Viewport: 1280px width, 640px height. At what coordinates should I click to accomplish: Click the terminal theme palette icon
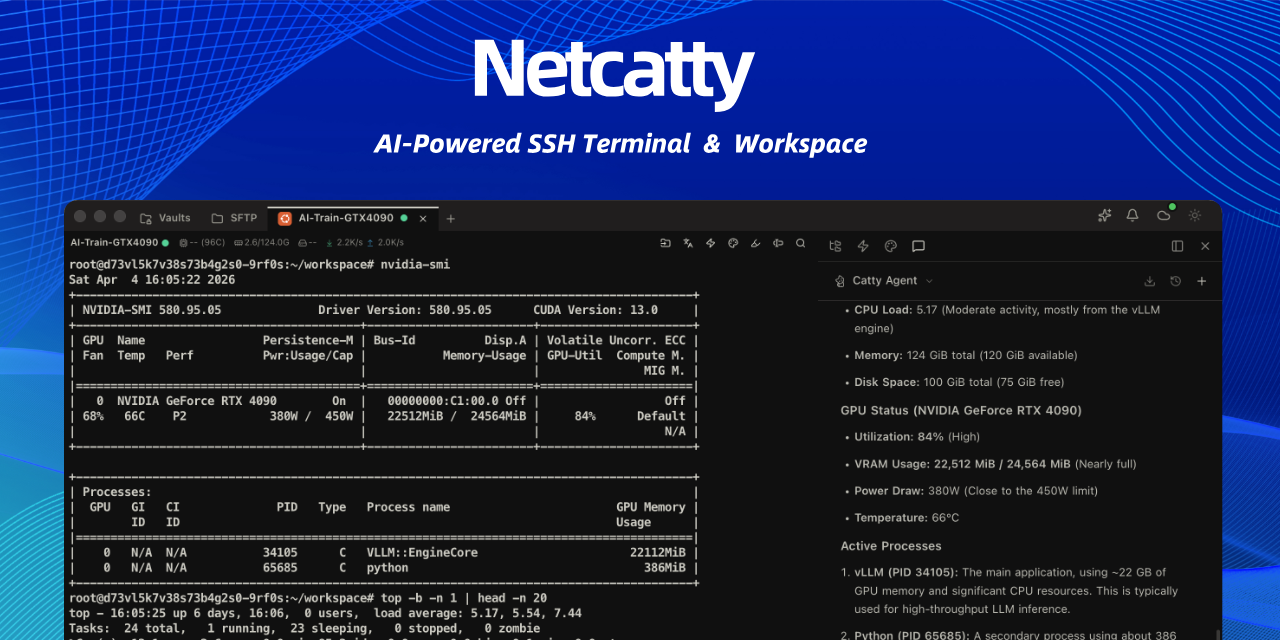(x=733, y=243)
